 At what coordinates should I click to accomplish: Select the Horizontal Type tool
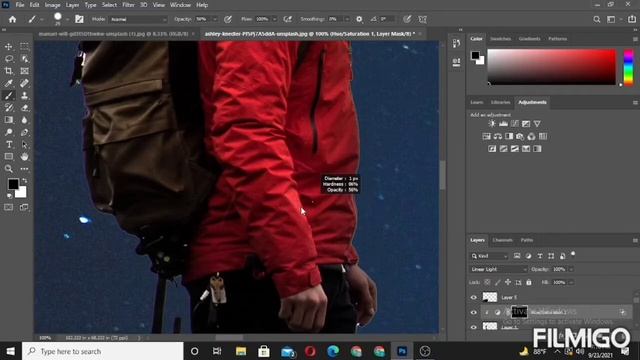coord(9,144)
